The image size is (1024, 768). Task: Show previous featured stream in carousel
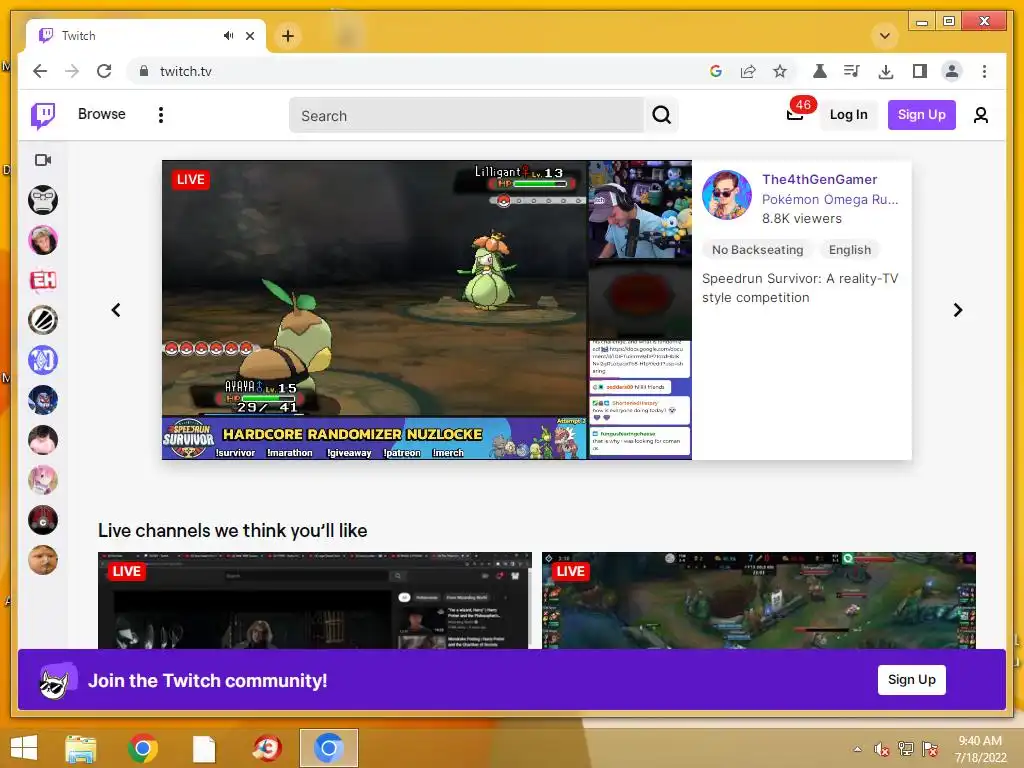pos(116,310)
